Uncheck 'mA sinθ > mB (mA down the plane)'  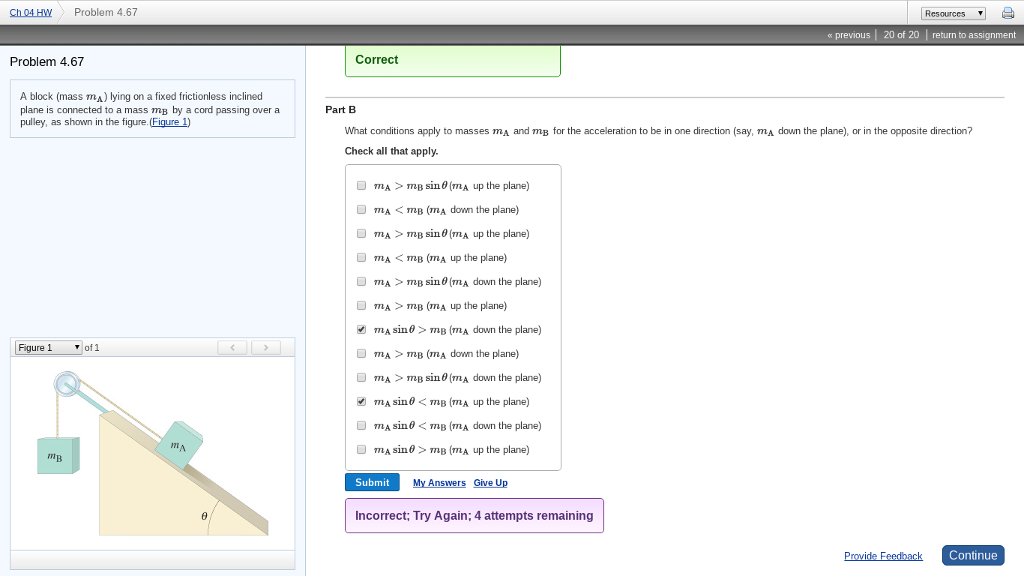click(361, 330)
